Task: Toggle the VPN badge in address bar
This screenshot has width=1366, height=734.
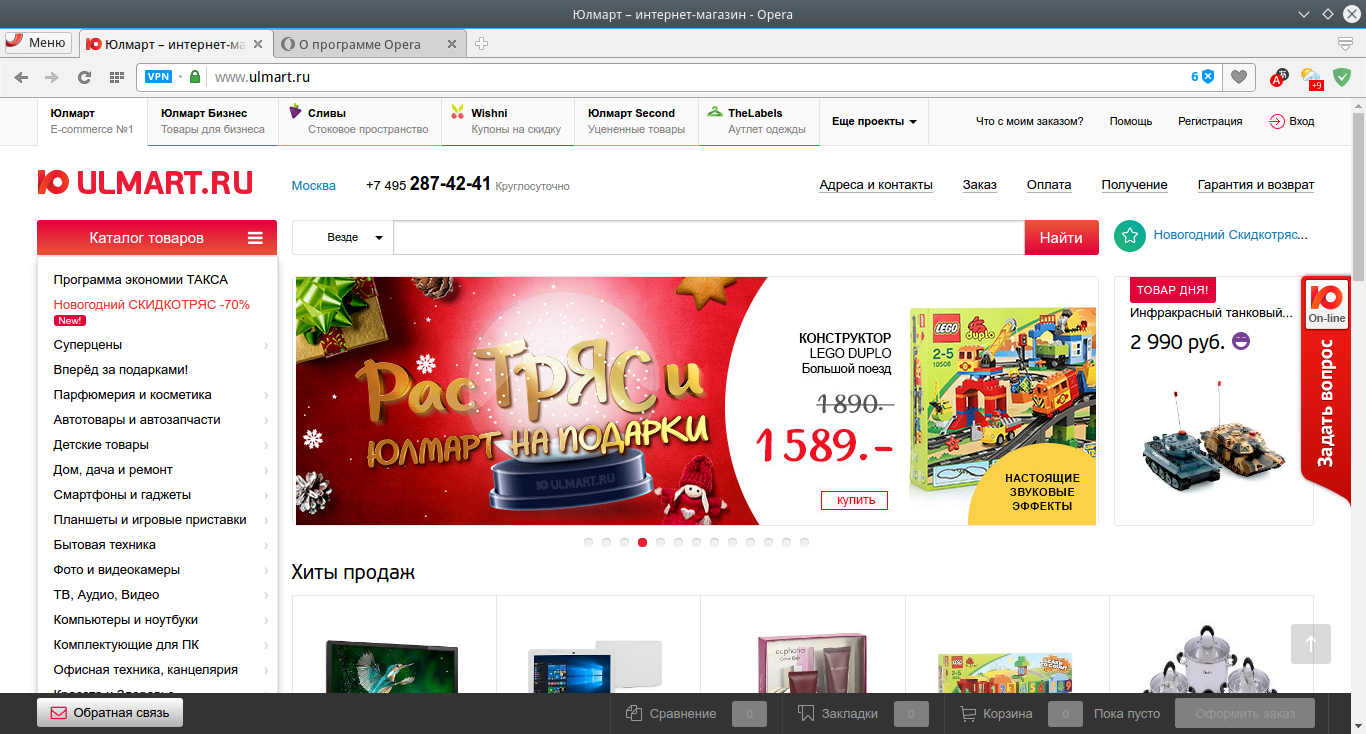Action: (x=159, y=77)
